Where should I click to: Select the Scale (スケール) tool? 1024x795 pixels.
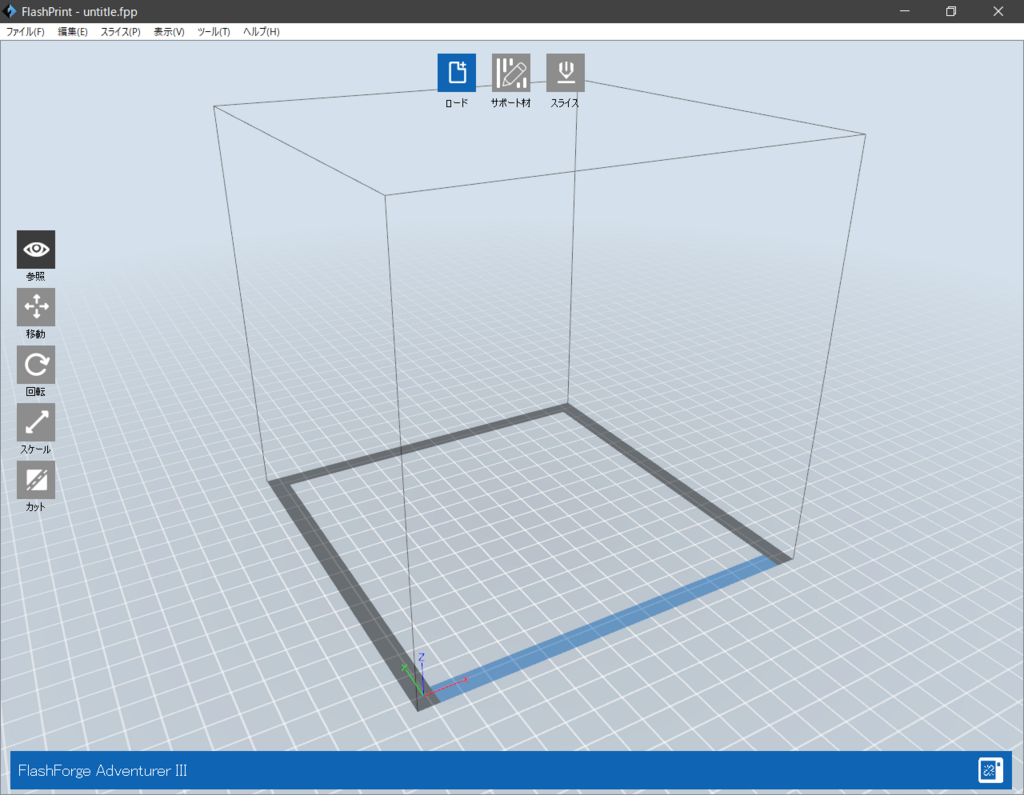coord(36,422)
